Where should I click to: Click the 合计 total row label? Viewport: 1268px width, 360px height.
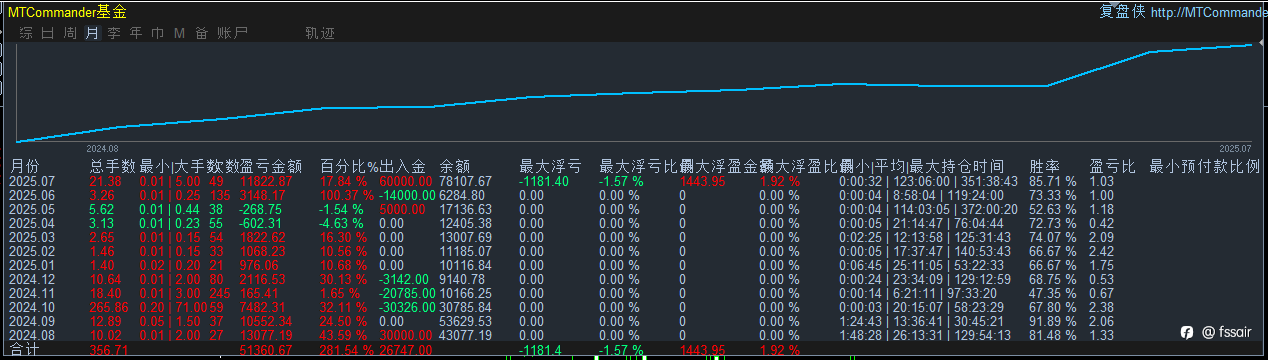(x=25, y=351)
